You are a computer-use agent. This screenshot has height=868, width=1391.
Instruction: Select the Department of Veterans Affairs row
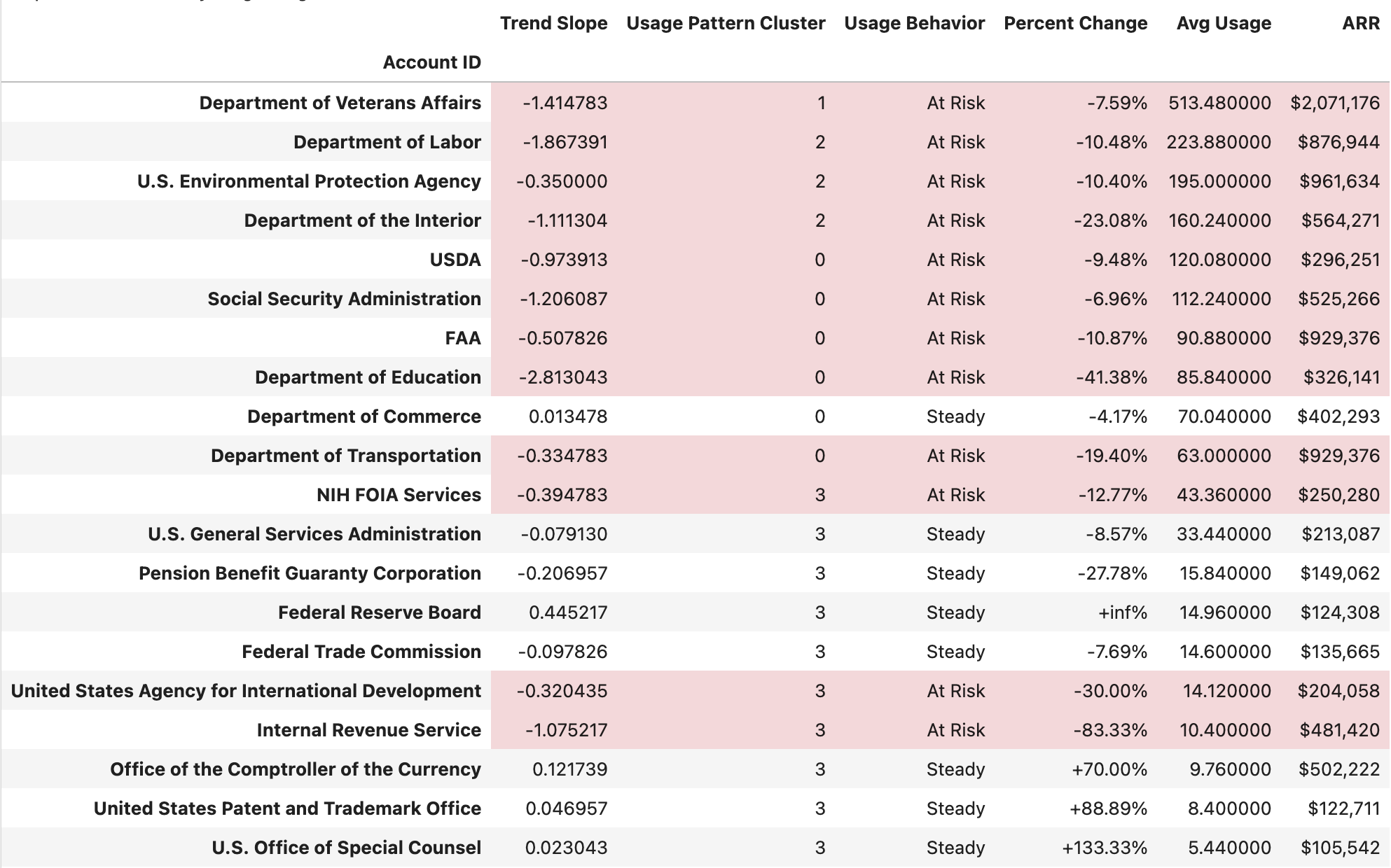pos(339,102)
